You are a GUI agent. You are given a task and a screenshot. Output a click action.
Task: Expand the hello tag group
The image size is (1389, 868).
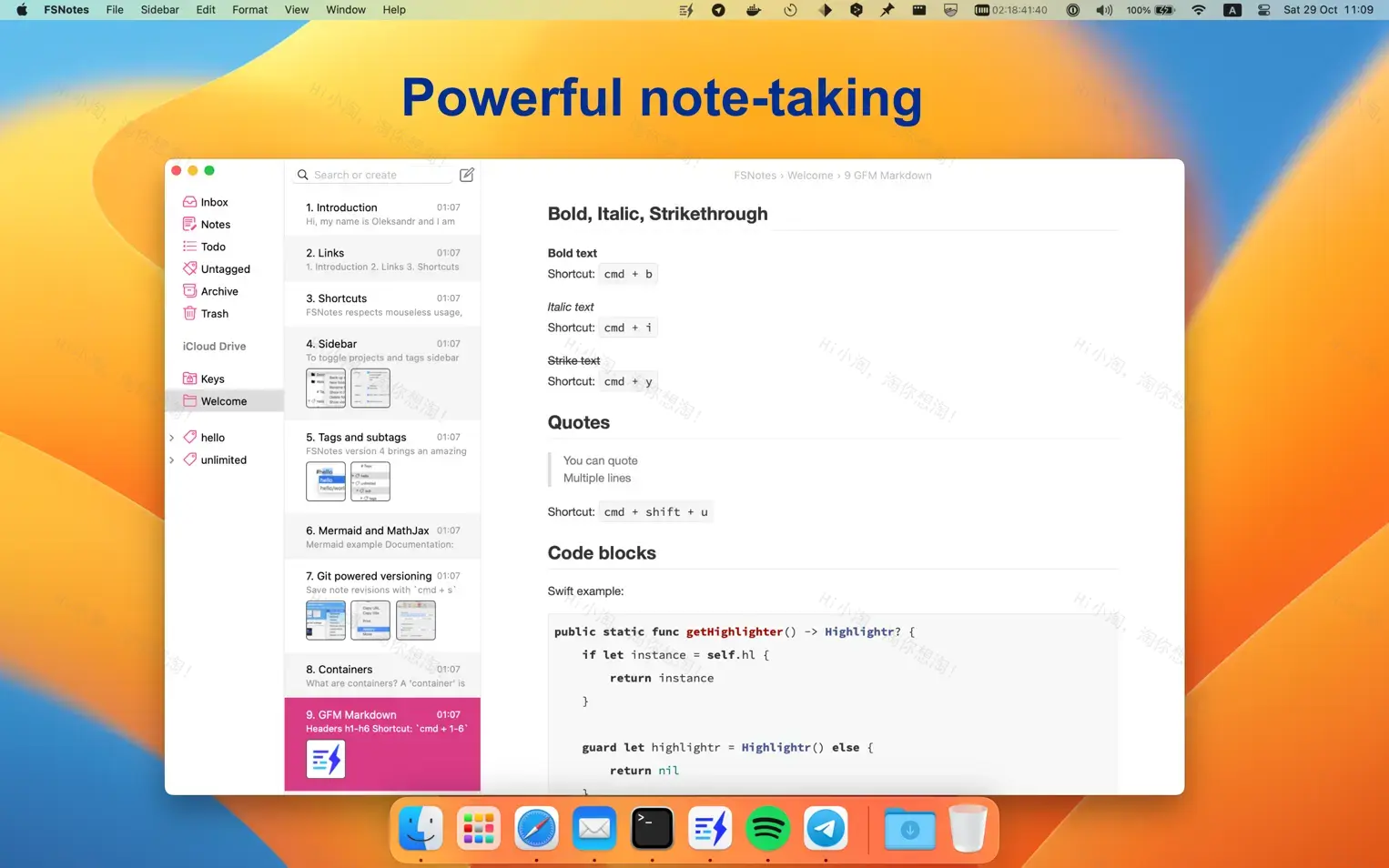coord(172,437)
